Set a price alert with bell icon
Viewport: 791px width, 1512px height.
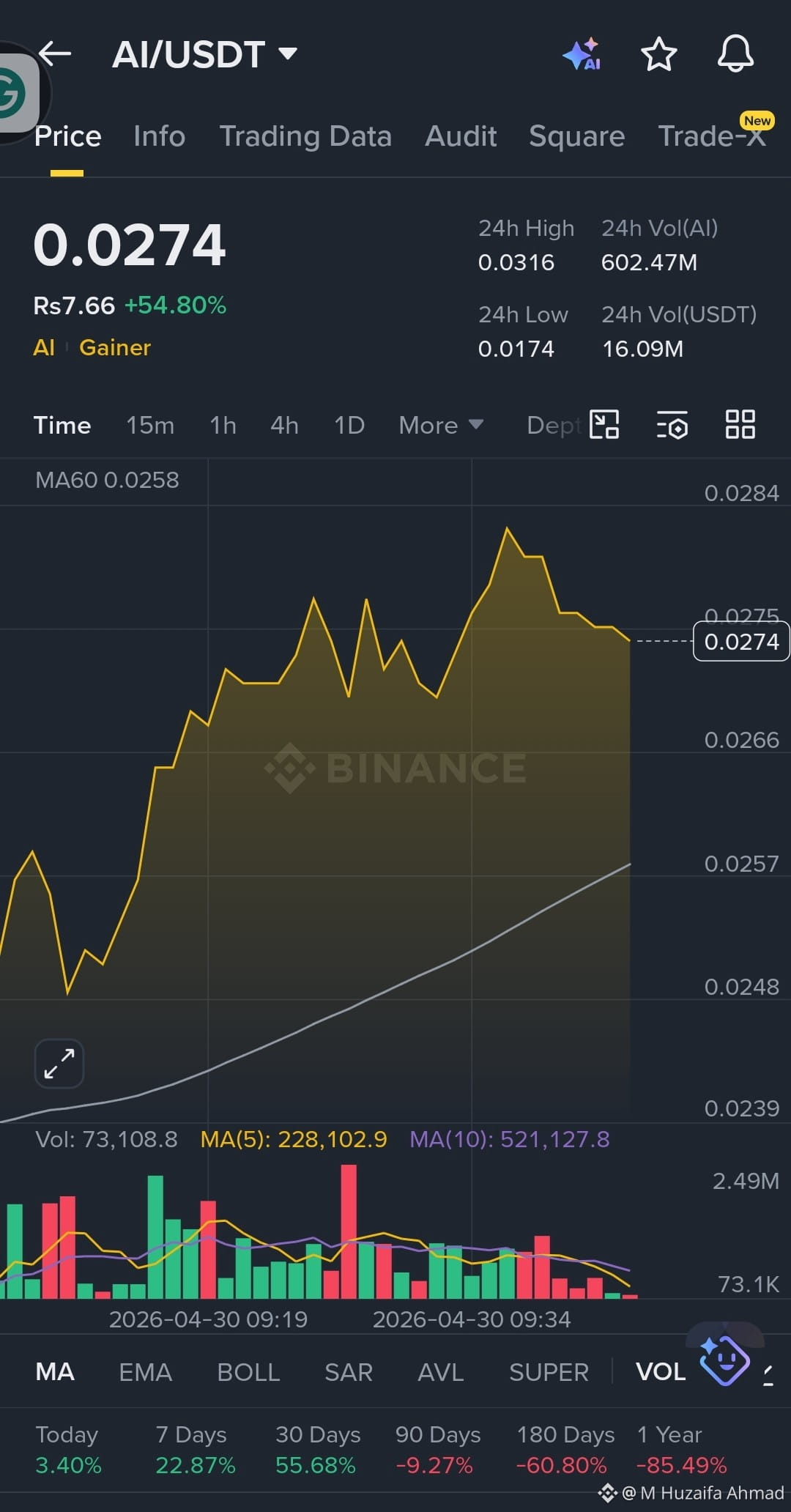coord(735,53)
